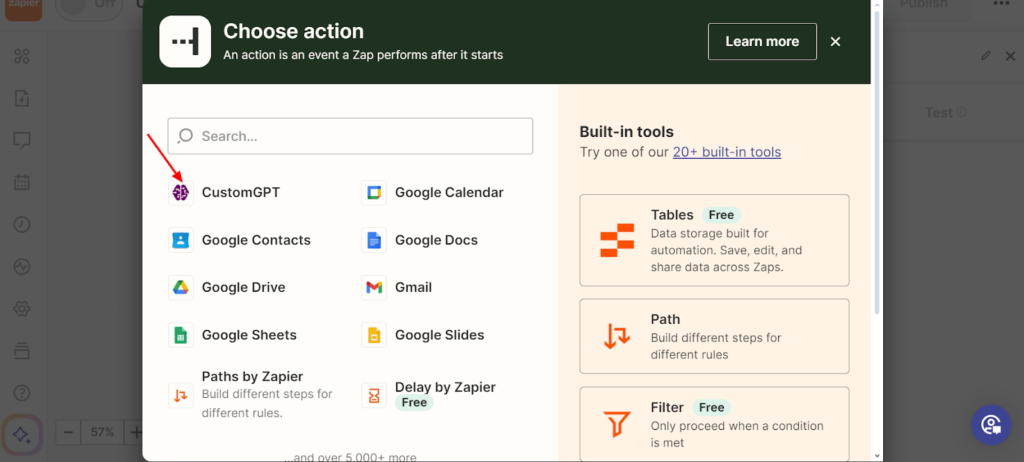Select the Google Contacts label
This screenshot has height=462, width=1024.
(256, 240)
